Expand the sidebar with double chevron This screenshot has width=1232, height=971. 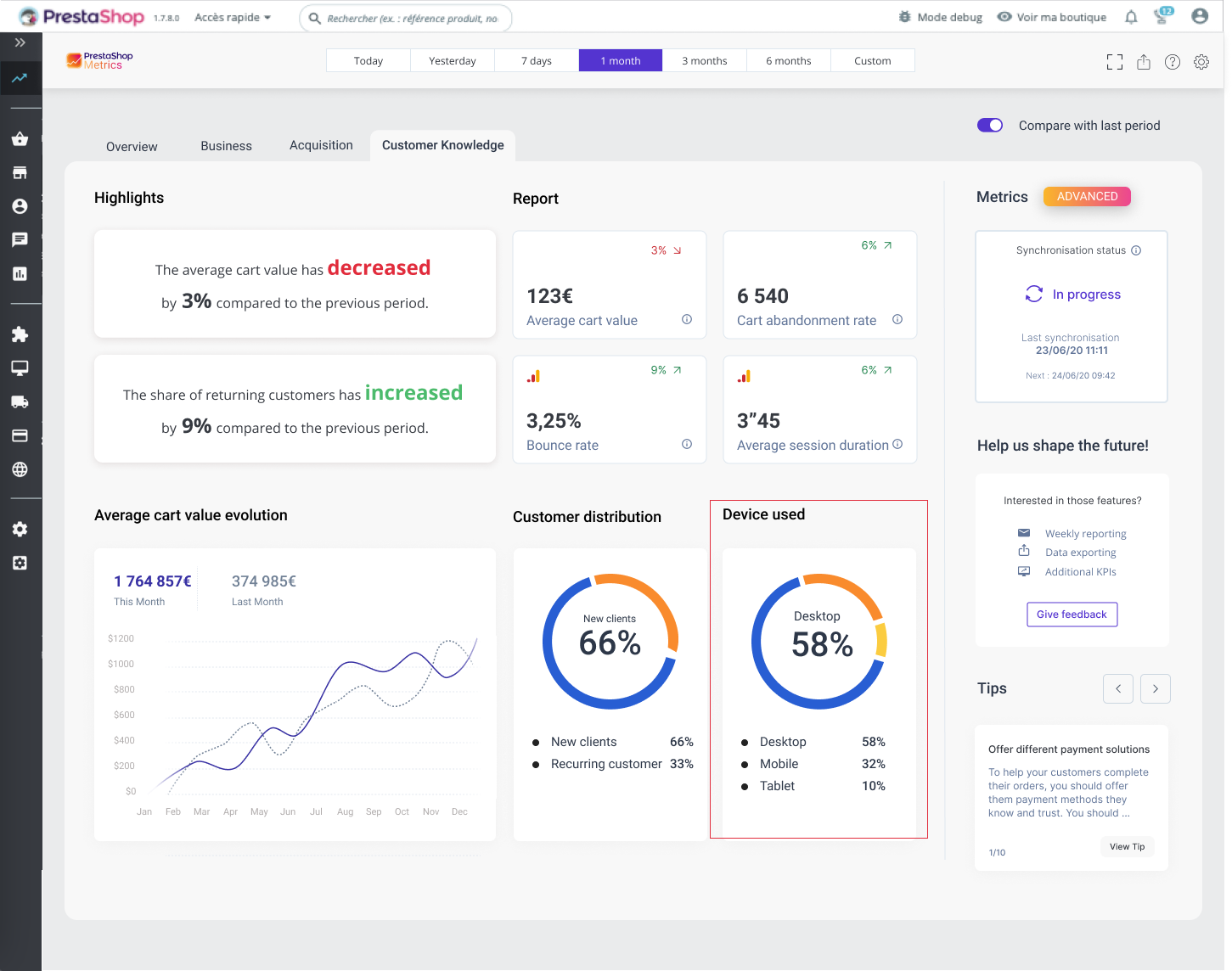pos(20,42)
